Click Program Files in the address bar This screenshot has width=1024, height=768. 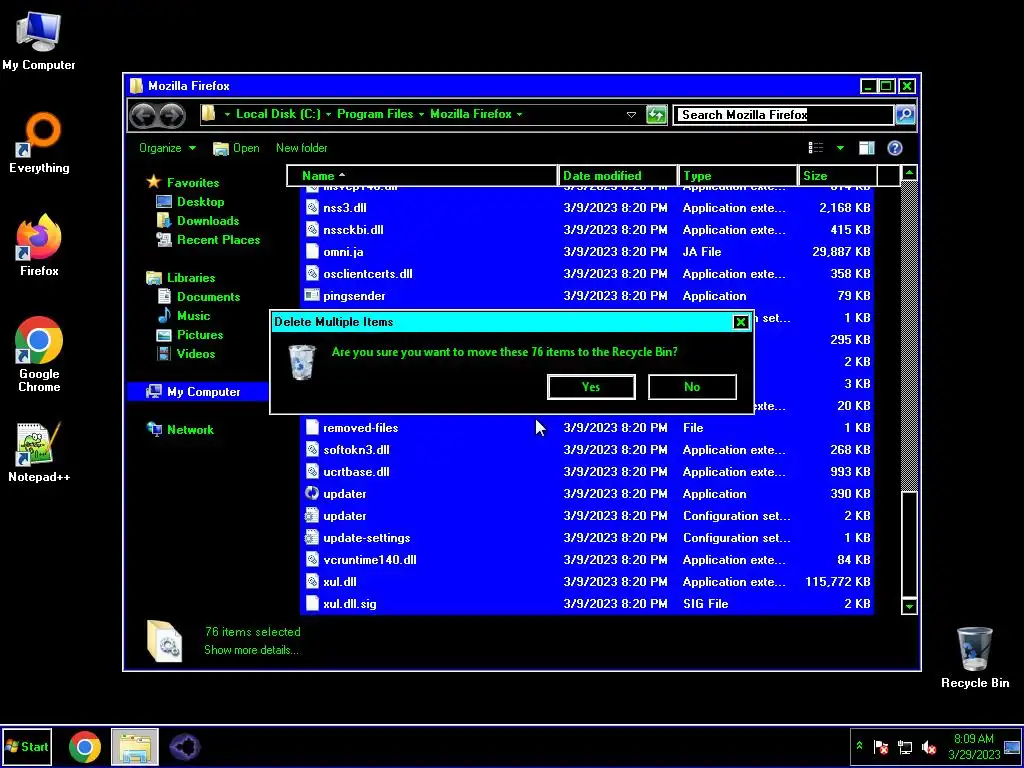coord(375,114)
